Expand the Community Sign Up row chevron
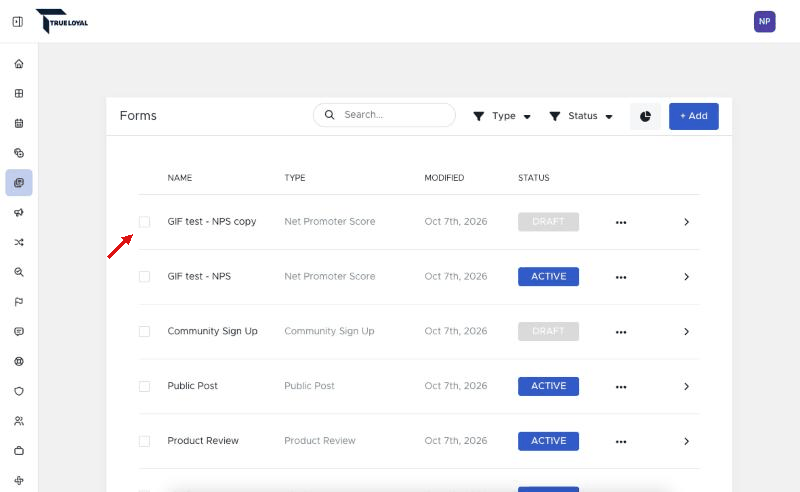This screenshot has width=800, height=492. tap(686, 332)
